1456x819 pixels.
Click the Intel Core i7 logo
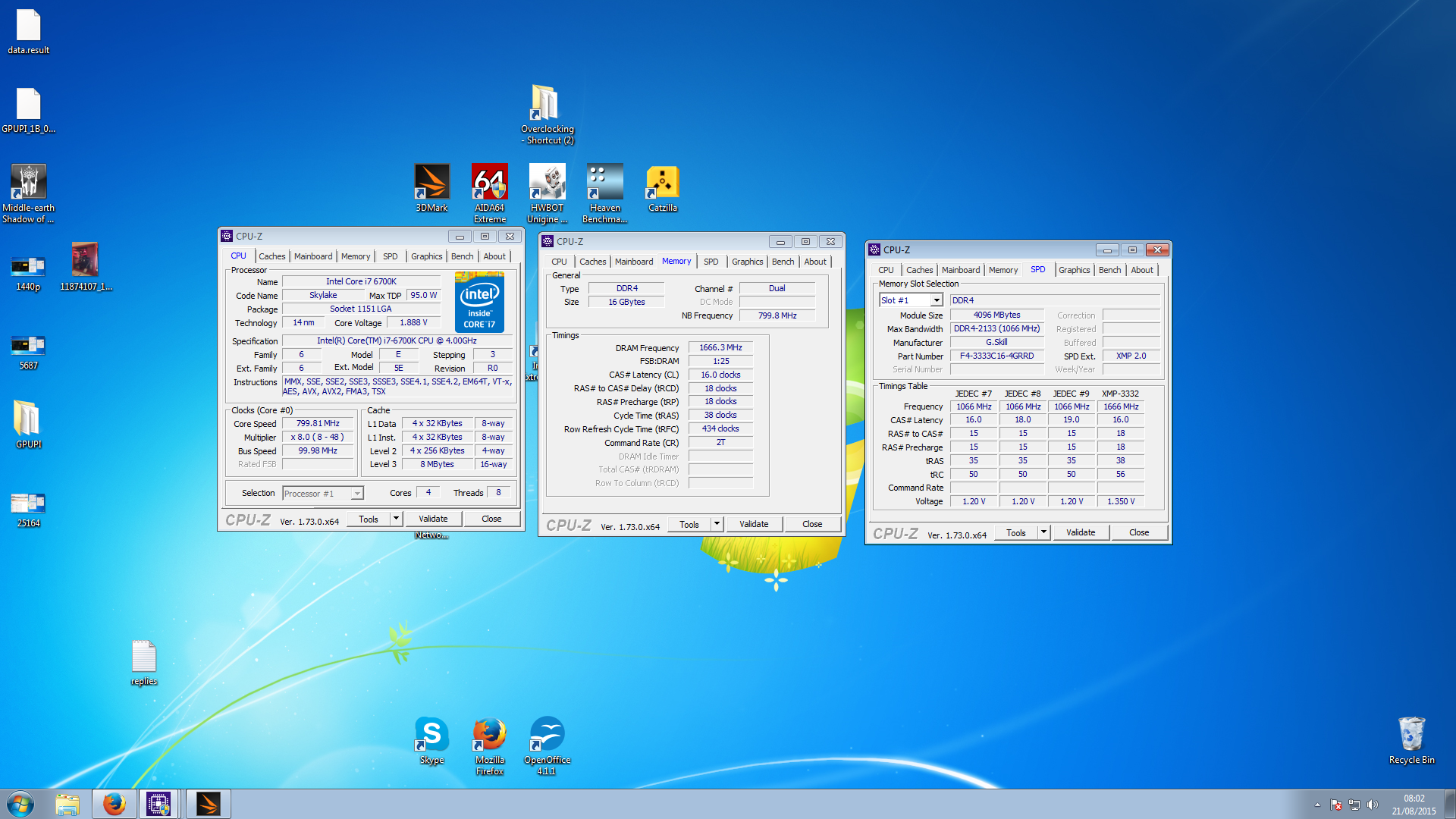tap(480, 302)
